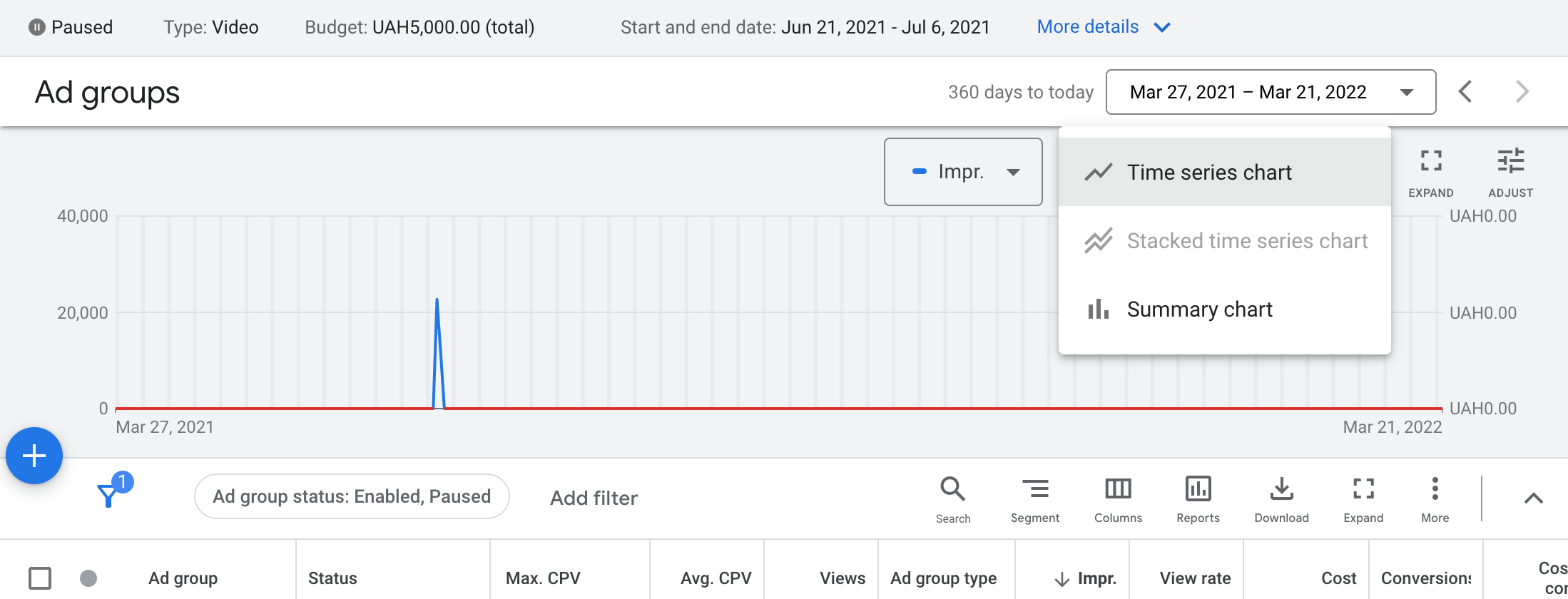Open the date range dropdown

[x=1271, y=92]
